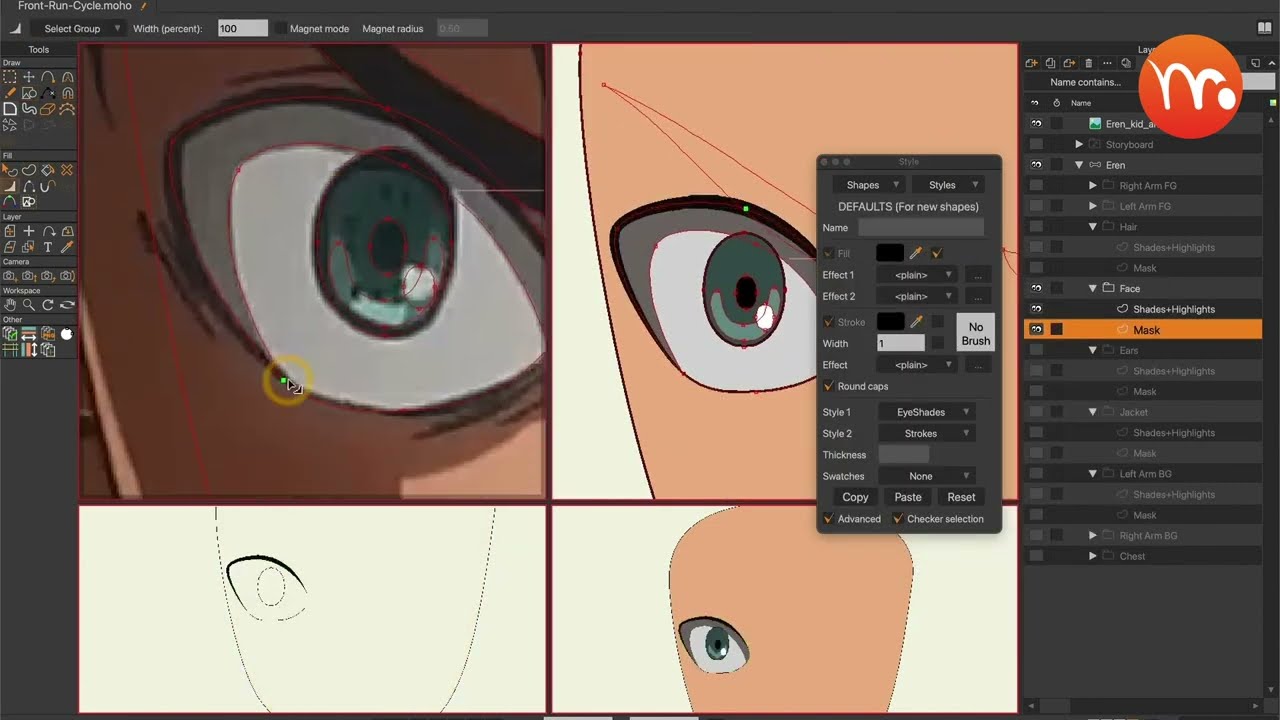Image resolution: width=1280 pixels, height=720 pixels.
Task: Toggle Magnet mode checkbox
Action: pyautogui.click(x=281, y=29)
